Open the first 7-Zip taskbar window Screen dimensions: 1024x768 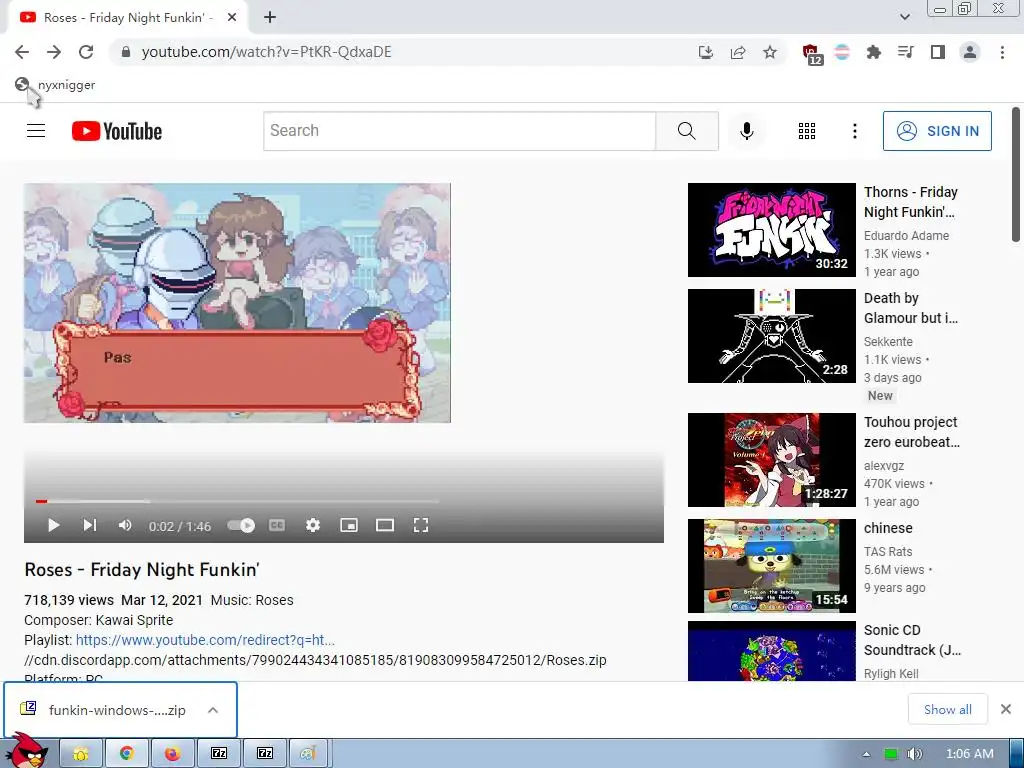point(219,754)
